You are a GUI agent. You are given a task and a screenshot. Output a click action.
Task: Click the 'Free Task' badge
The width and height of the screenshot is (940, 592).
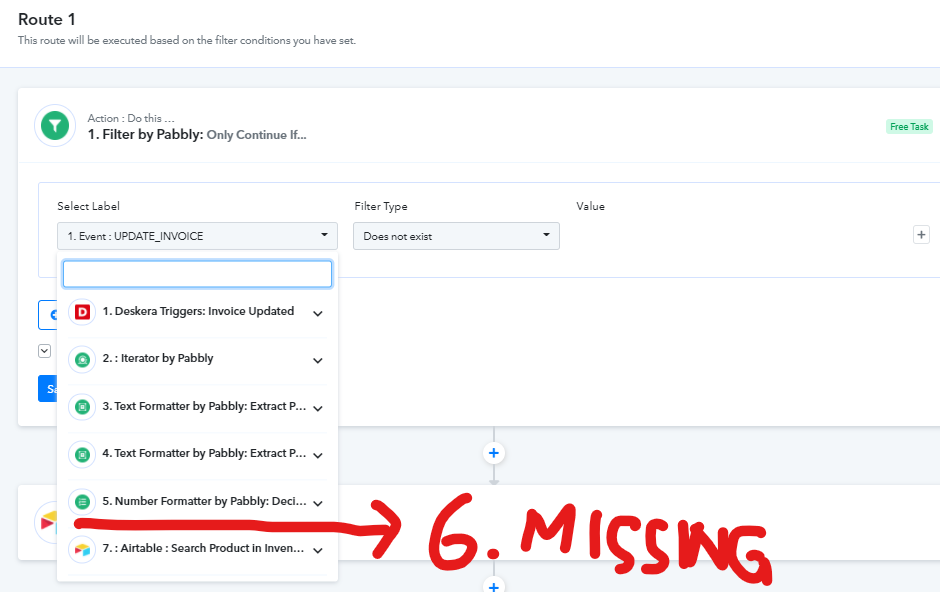909,126
